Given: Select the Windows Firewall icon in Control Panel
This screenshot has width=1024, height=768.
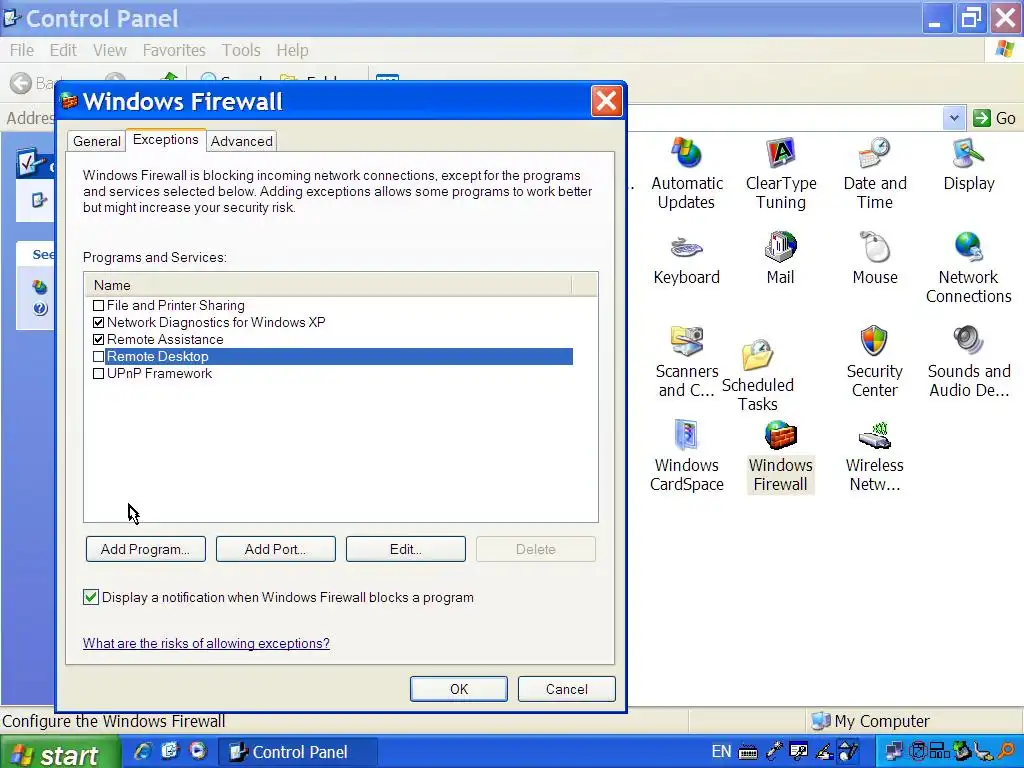Looking at the screenshot, I should tap(780, 456).
